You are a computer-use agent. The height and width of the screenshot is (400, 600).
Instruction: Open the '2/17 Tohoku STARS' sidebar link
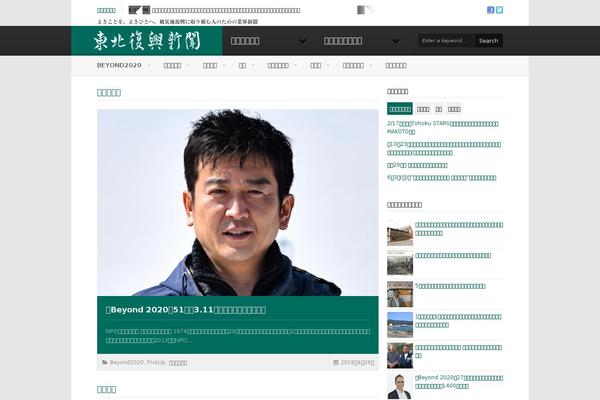point(443,127)
